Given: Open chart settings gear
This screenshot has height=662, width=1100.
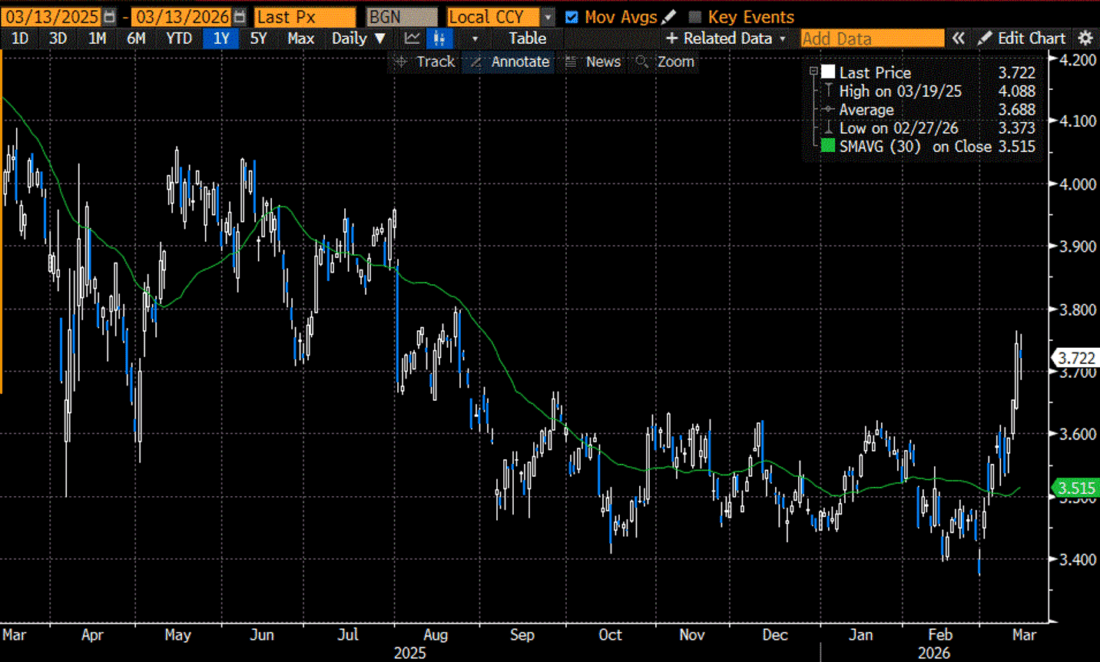Looking at the screenshot, I should click(x=1085, y=38).
